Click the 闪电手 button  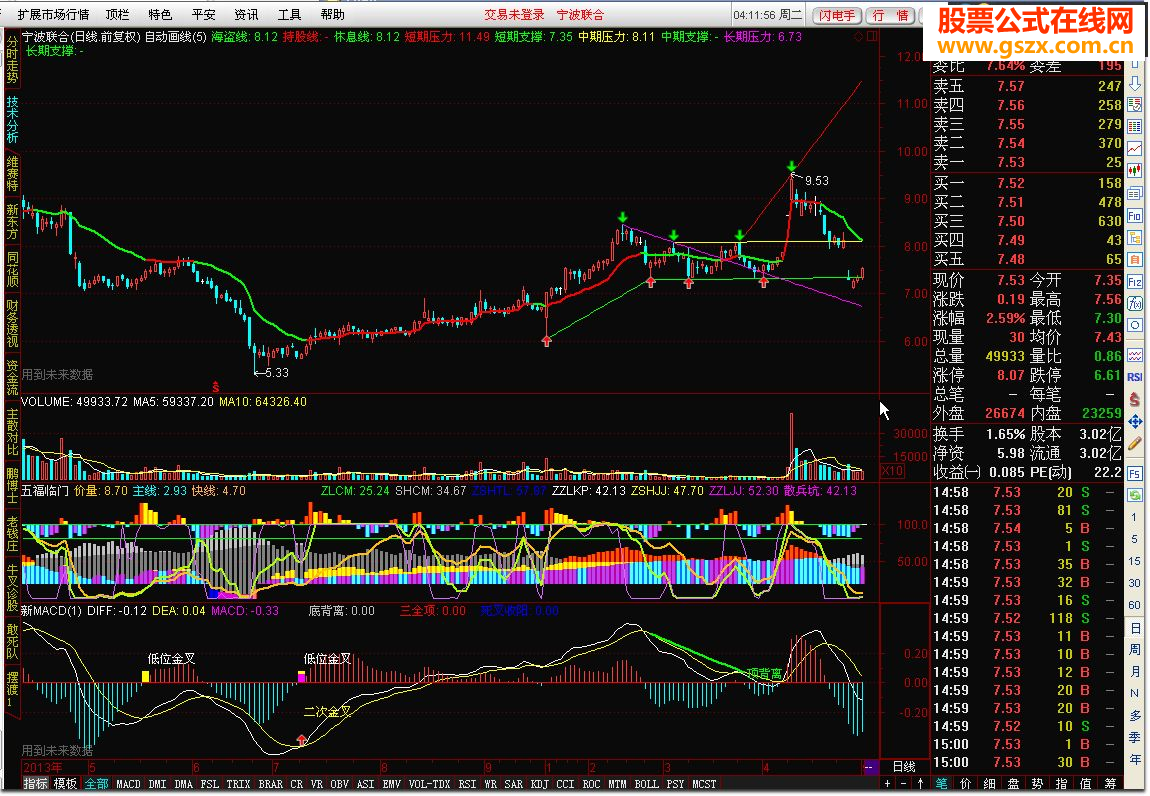point(837,15)
